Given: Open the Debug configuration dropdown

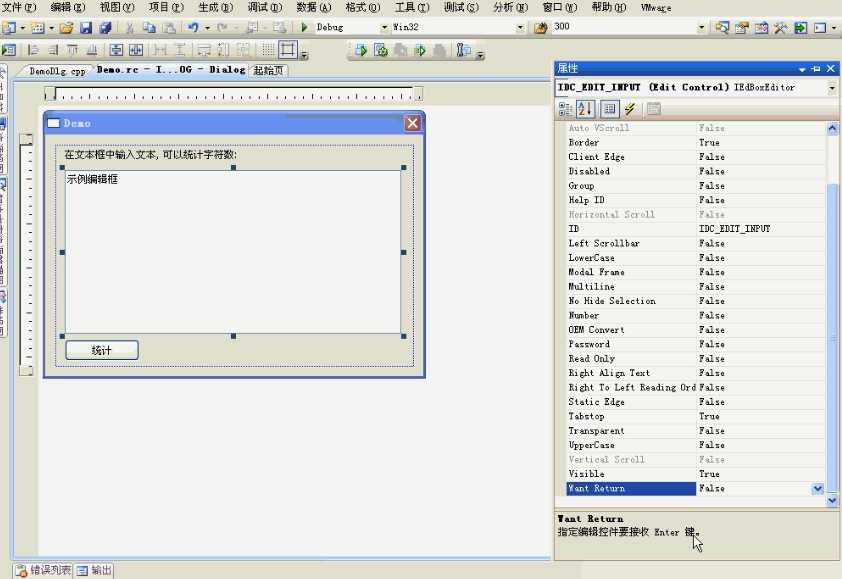Looking at the screenshot, I should tap(384, 27).
